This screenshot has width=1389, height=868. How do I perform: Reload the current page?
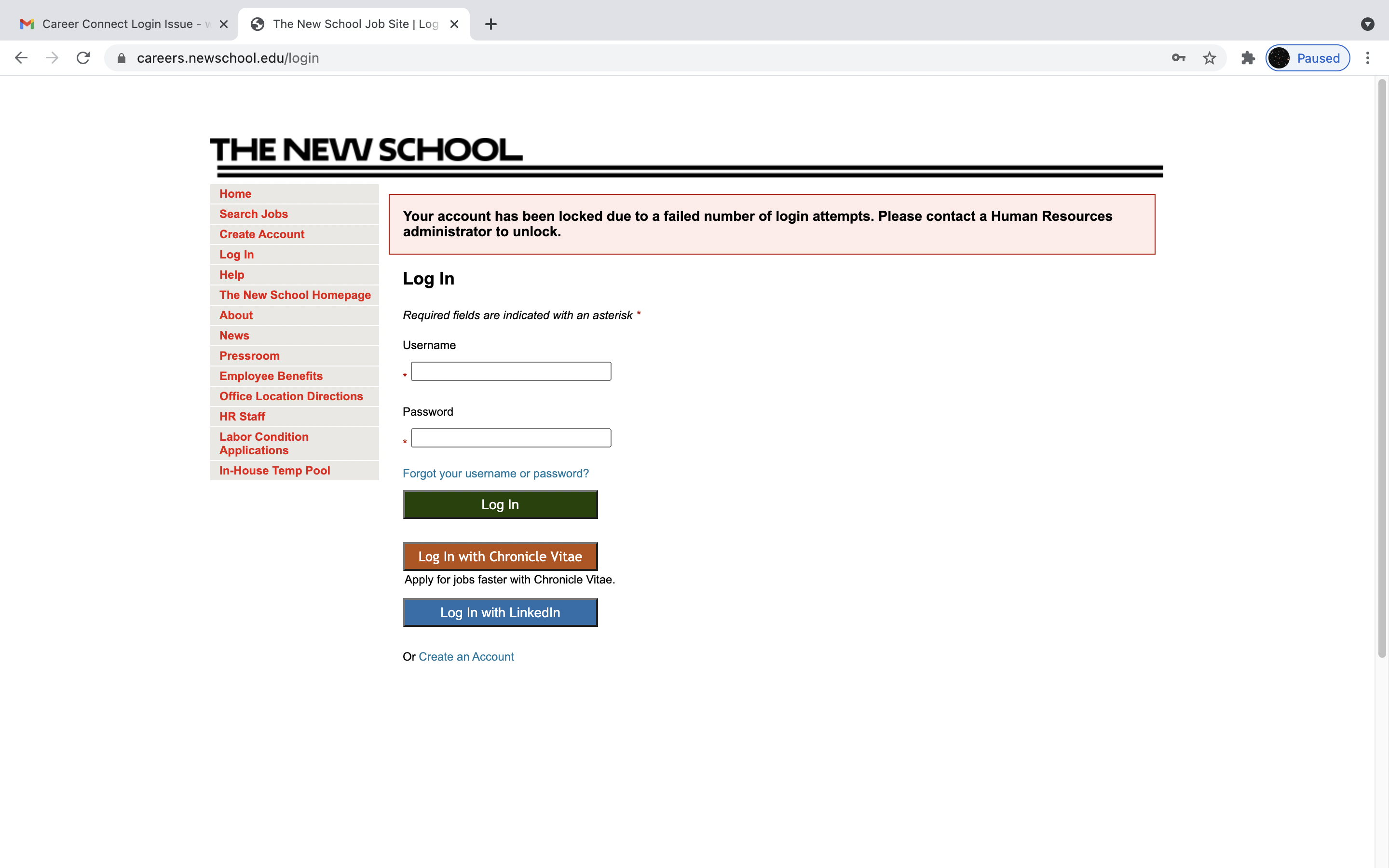83,58
